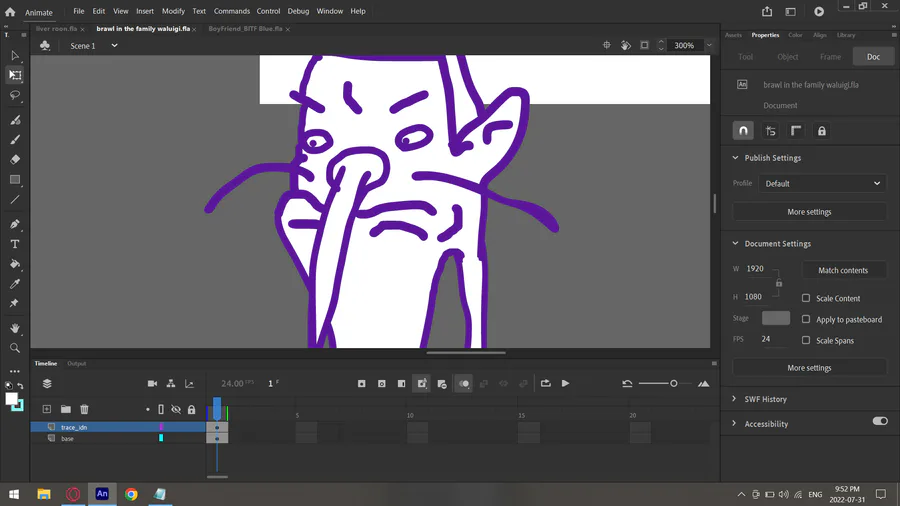Select the Rectangle tool
Viewport: 900px width, 506px height.
click(15, 180)
